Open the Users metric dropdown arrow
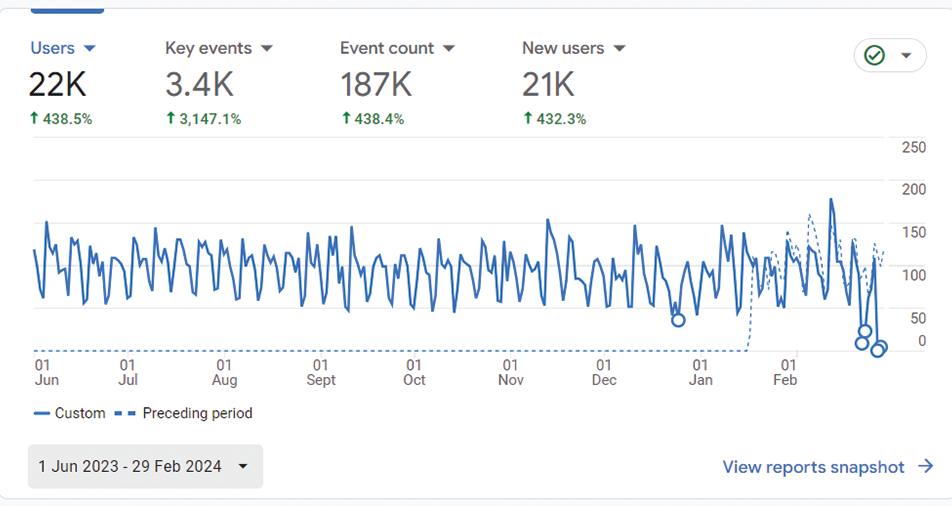952x506 pixels. coord(89,49)
